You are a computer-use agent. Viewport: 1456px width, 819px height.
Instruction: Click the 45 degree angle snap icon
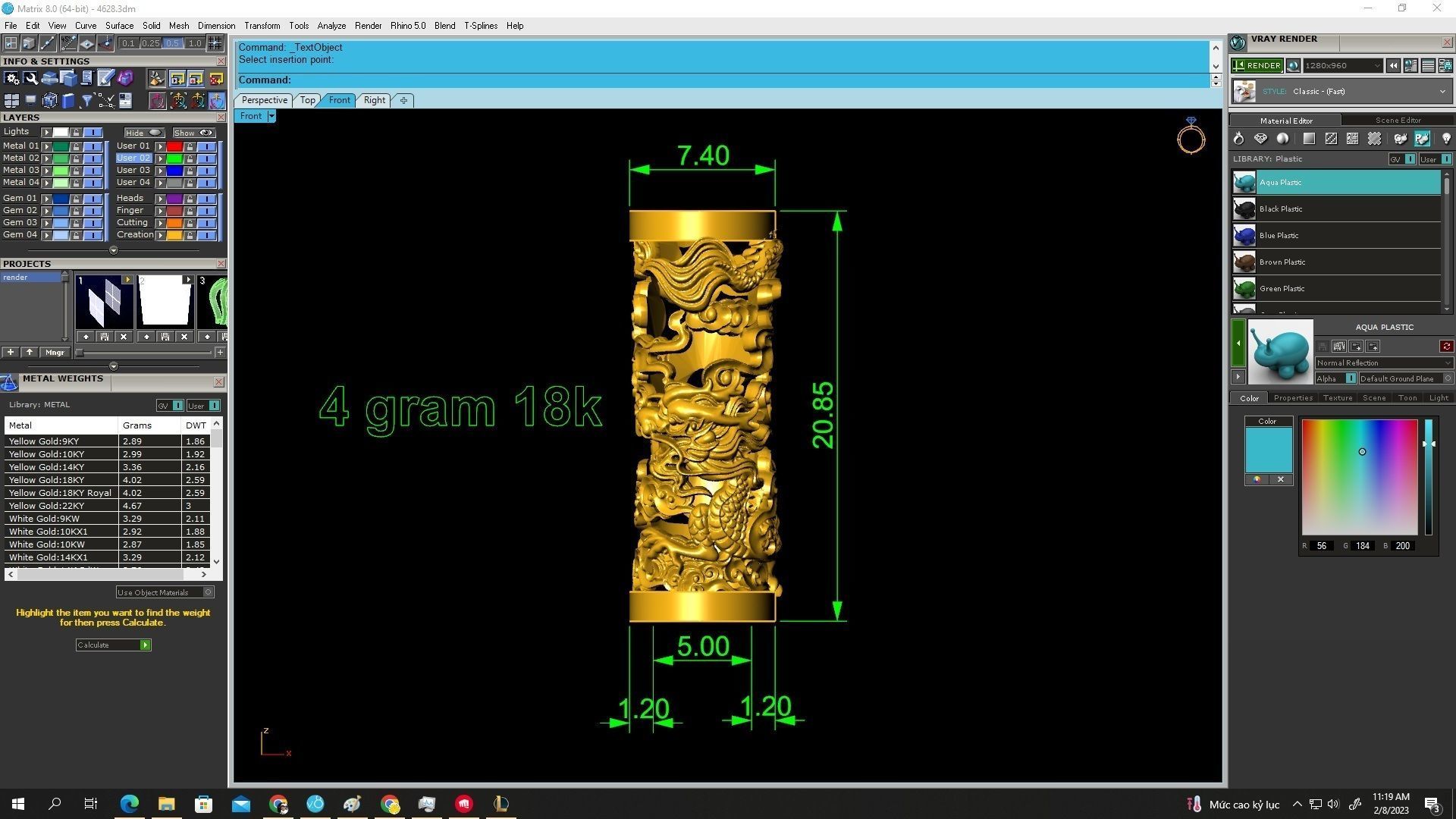coord(68,43)
